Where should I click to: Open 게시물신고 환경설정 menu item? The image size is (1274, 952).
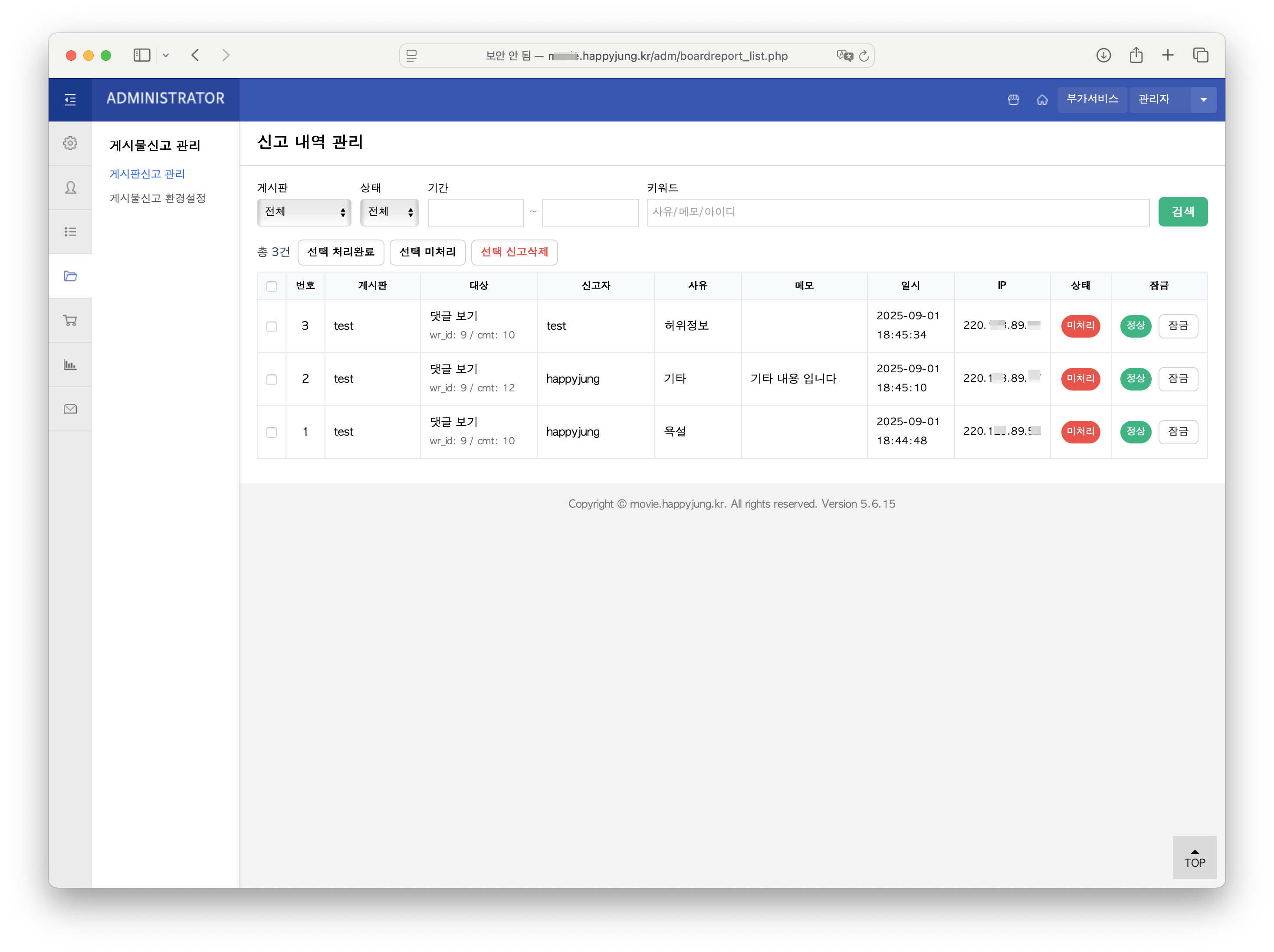pos(157,198)
